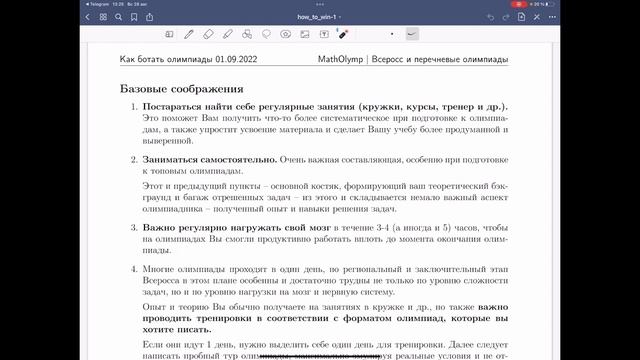The width and height of the screenshot is (640, 360).
Task: Select the Image insert tool
Action: pos(305,34)
